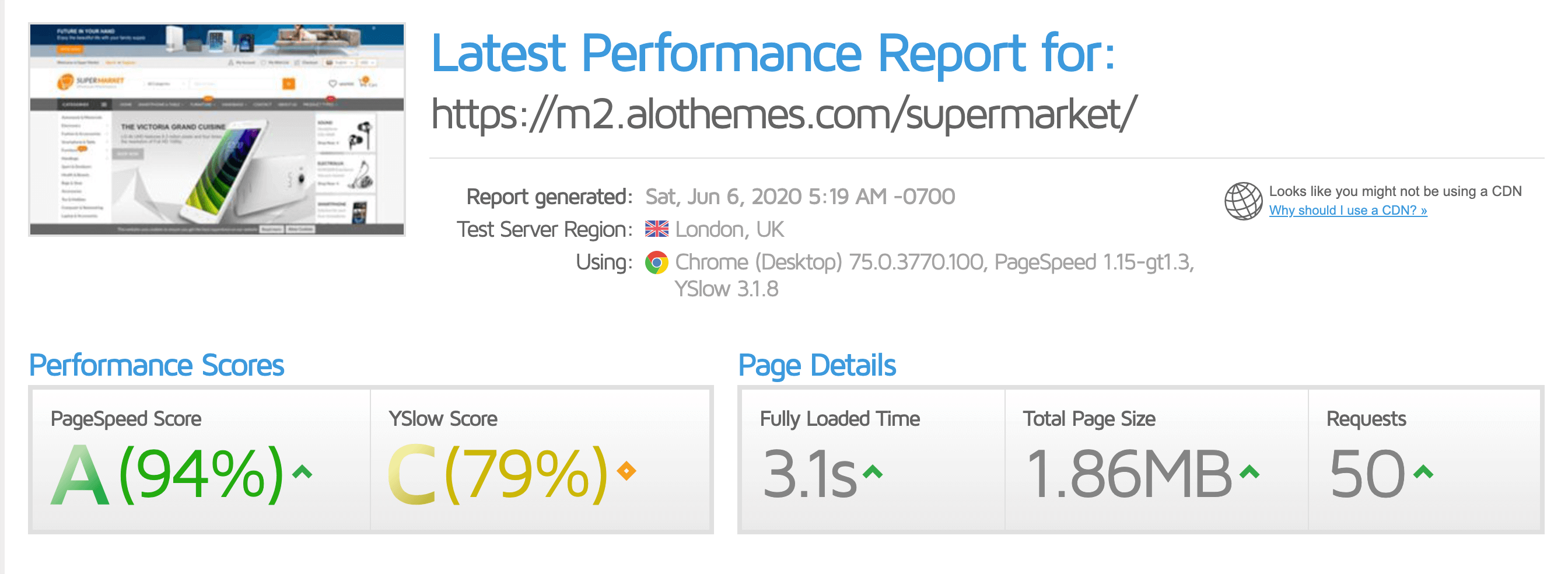Click green arrow next to 3.1s
This screenshot has width=1568, height=574.
tap(872, 472)
